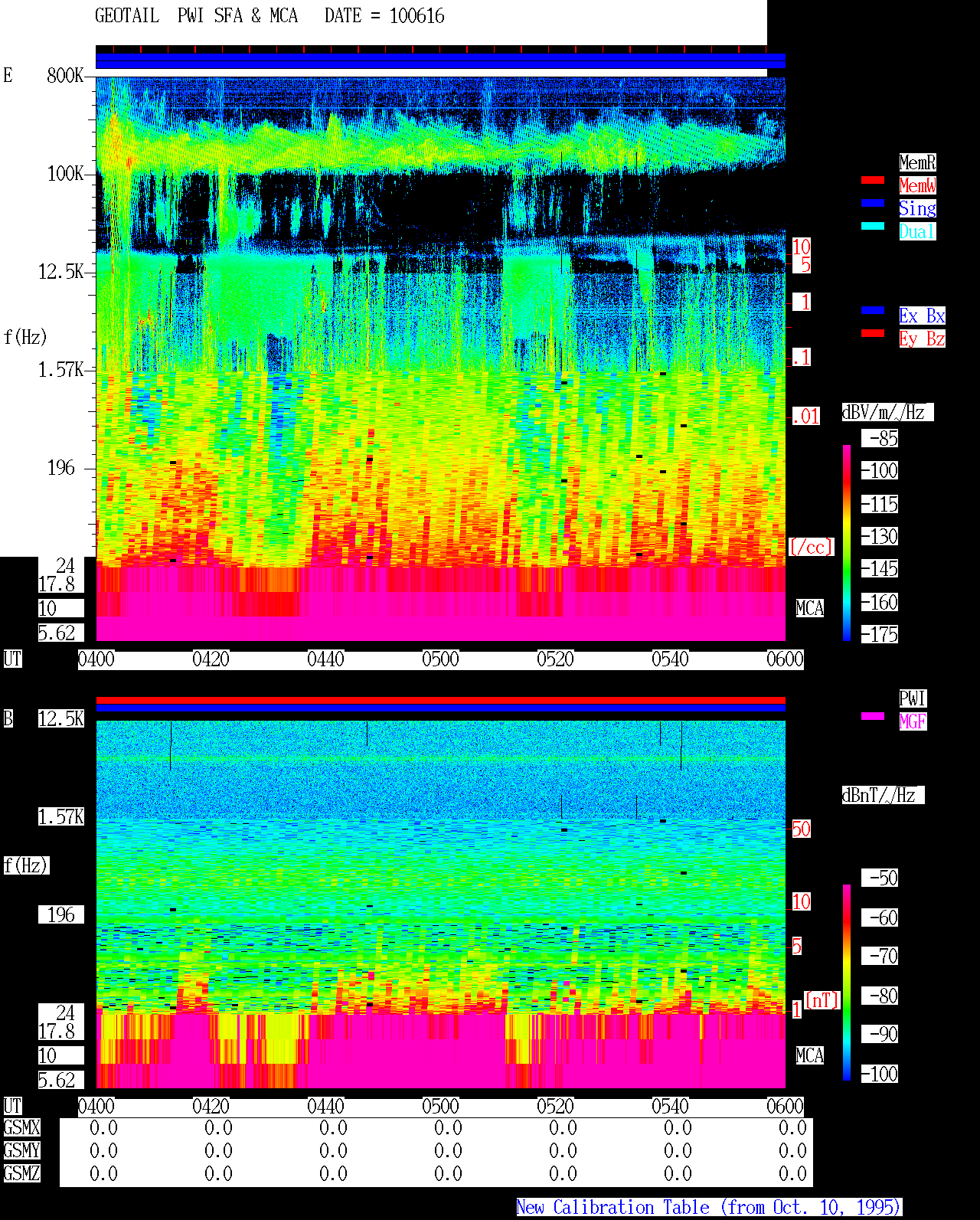Click the -145 color scale value
The image size is (980, 1220).
(x=880, y=568)
